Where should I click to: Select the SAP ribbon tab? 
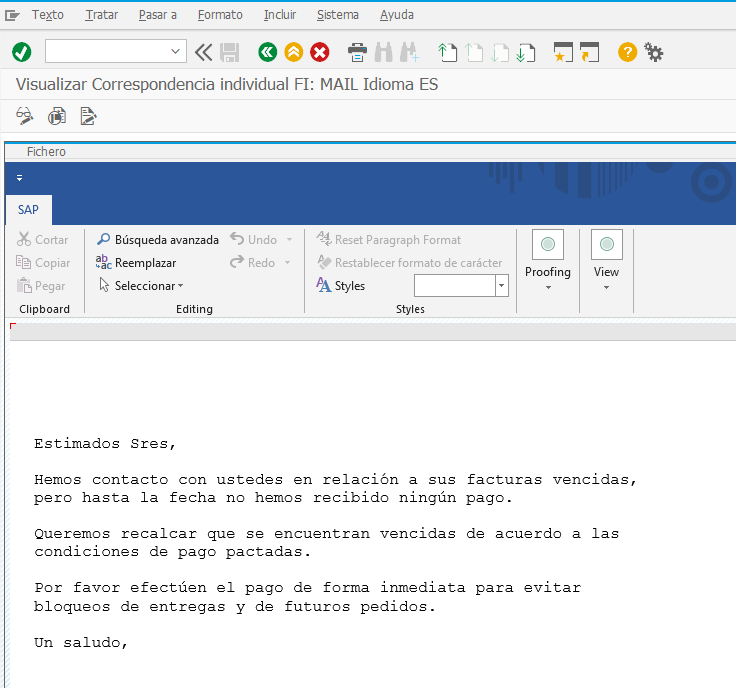28,210
